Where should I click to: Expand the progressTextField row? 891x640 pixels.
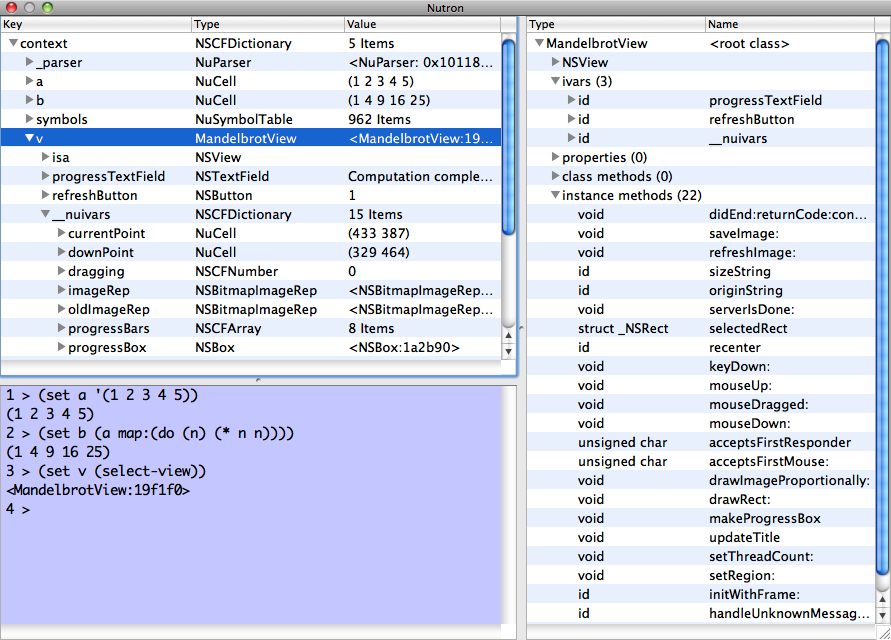(x=45, y=177)
